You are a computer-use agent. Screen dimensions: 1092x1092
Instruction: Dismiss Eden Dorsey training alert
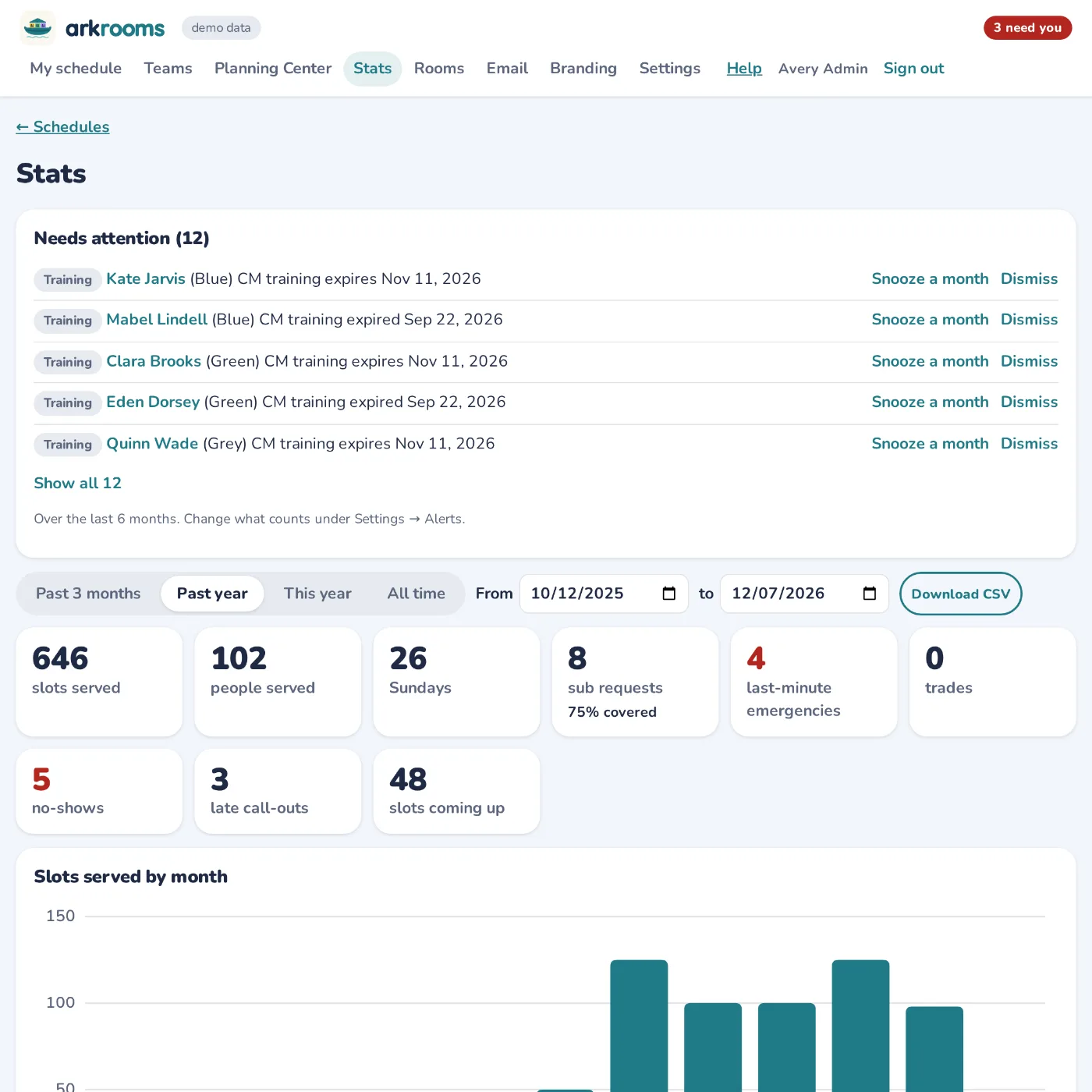pos(1029,402)
